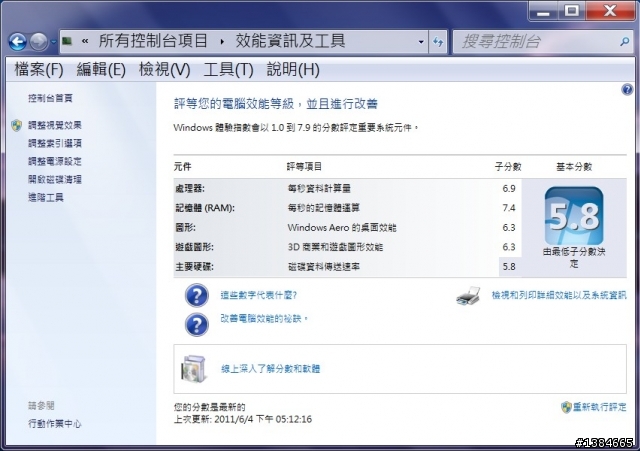This screenshot has height=451, width=640.
Task: Open the 說明(H) menu
Action: point(293,69)
